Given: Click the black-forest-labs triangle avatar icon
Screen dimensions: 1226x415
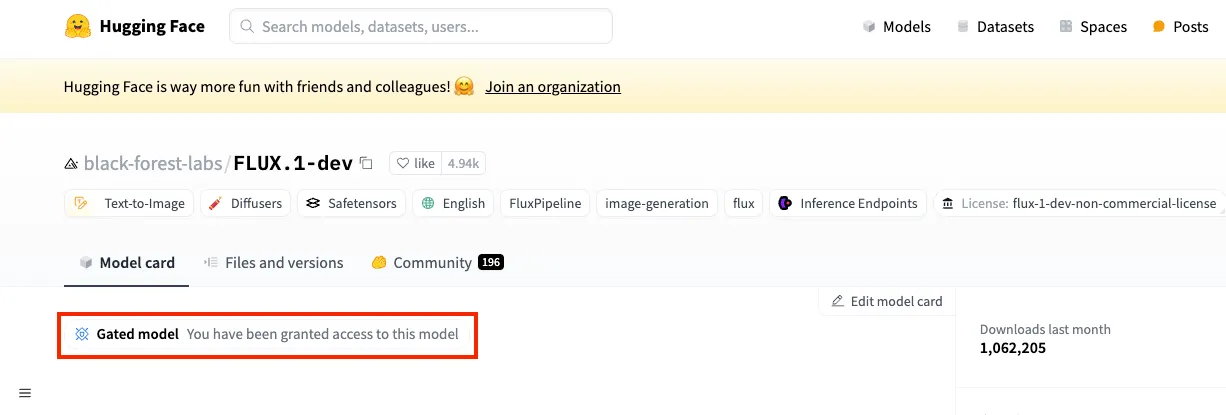Looking at the screenshot, I should (x=71, y=163).
